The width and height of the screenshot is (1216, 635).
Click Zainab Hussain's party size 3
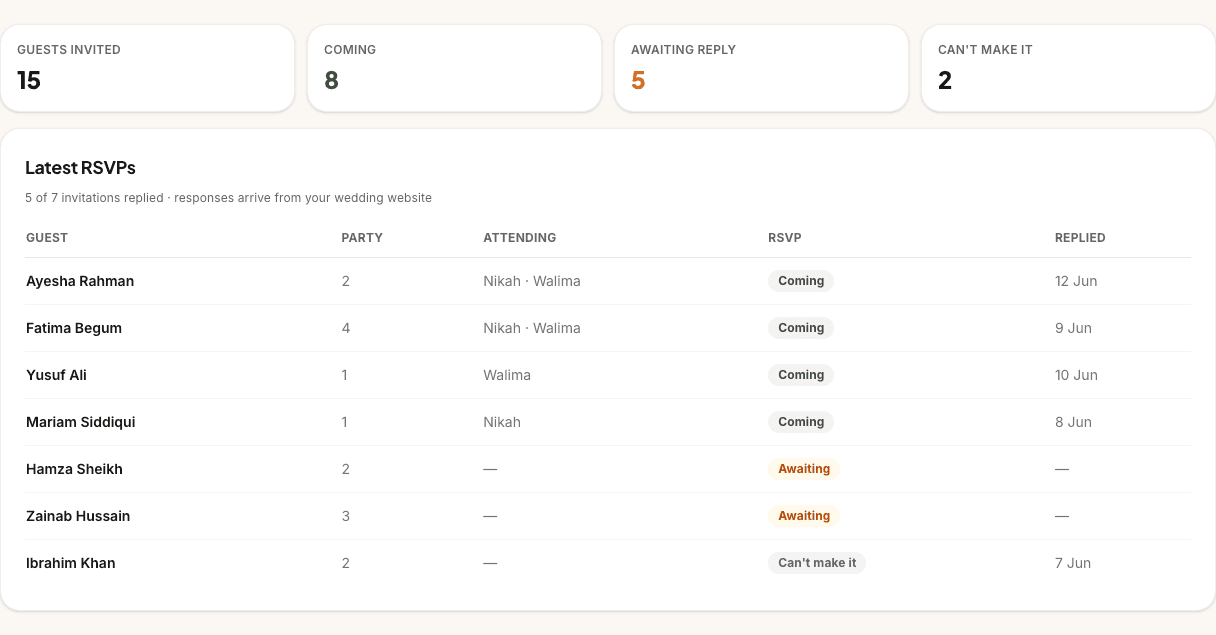346,516
